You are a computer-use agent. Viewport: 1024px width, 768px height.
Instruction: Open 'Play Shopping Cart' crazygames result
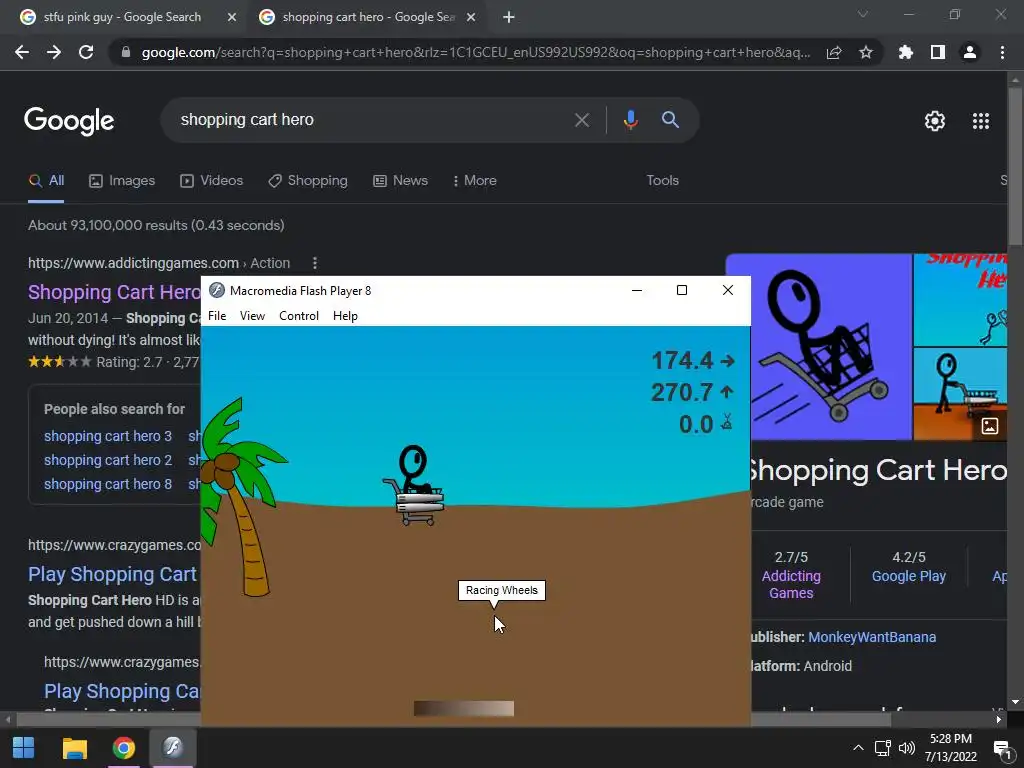point(112,575)
